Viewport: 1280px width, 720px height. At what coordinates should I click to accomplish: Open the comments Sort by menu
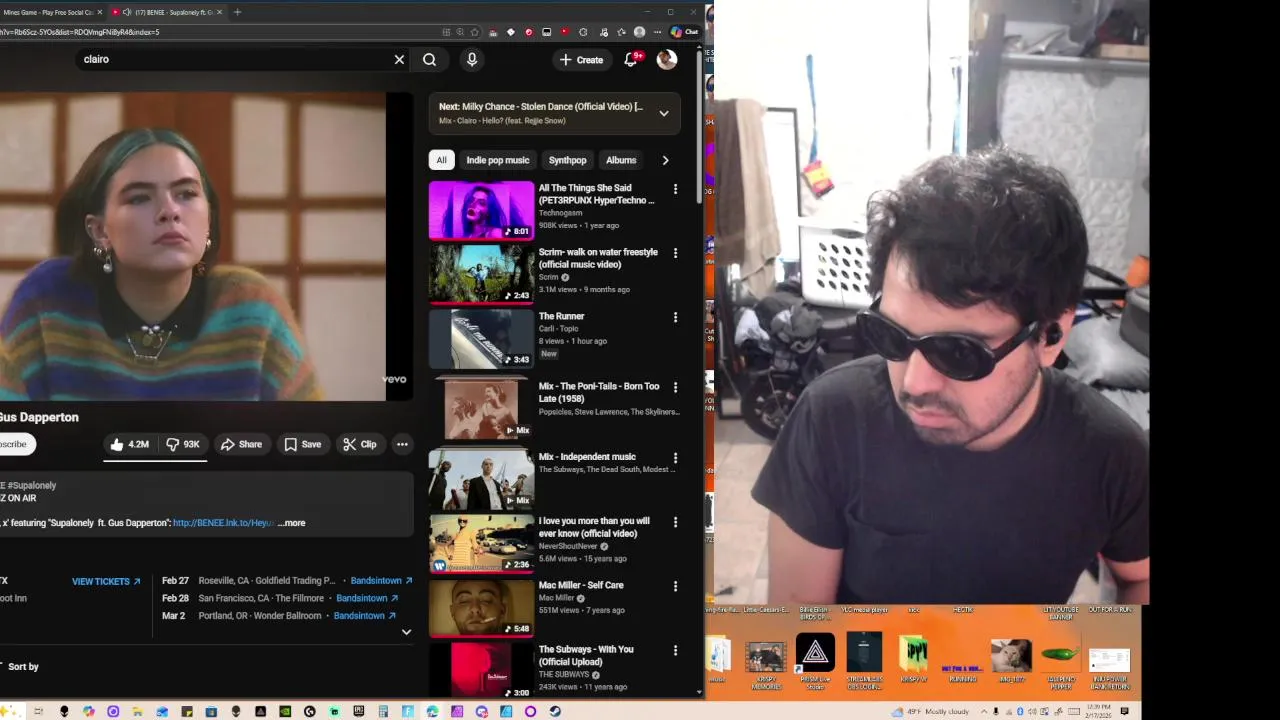coord(20,666)
